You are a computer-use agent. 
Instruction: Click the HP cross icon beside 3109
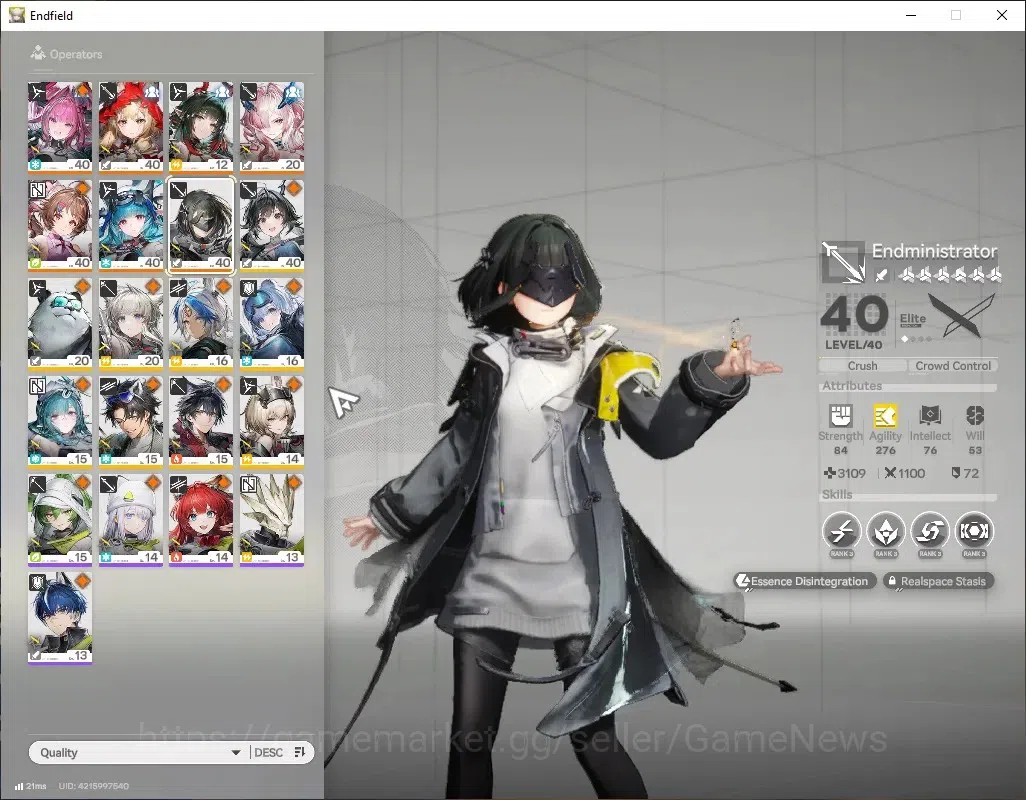(x=830, y=473)
